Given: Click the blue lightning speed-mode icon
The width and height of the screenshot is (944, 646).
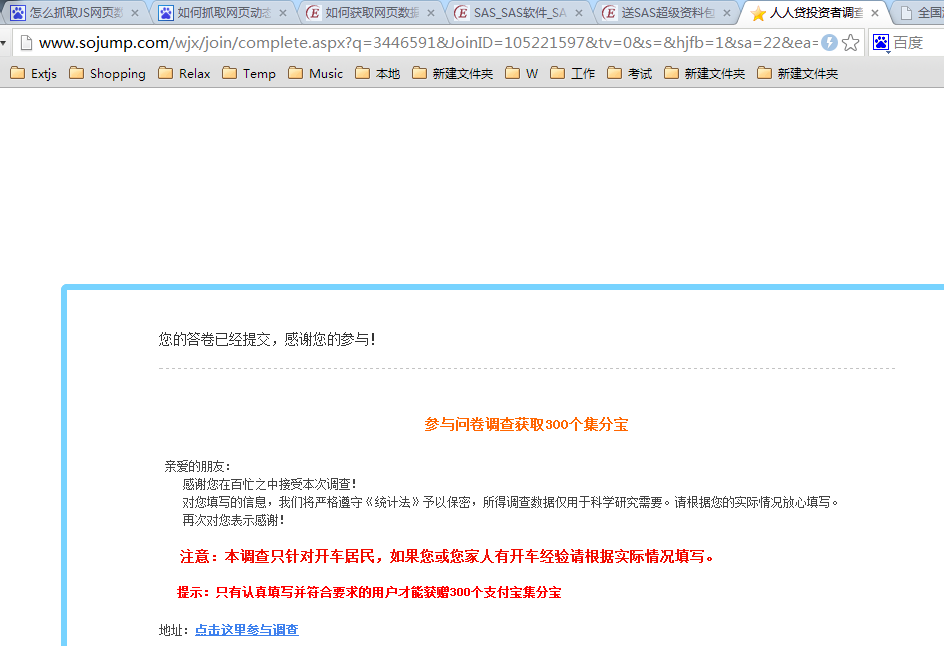Looking at the screenshot, I should coord(830,43).
